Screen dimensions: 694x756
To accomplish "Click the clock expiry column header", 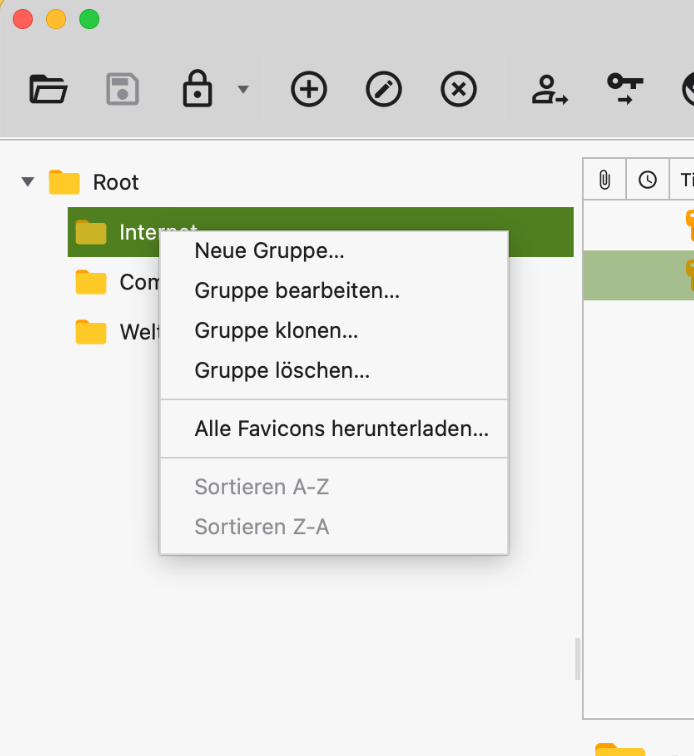I will tap(648, 180).
